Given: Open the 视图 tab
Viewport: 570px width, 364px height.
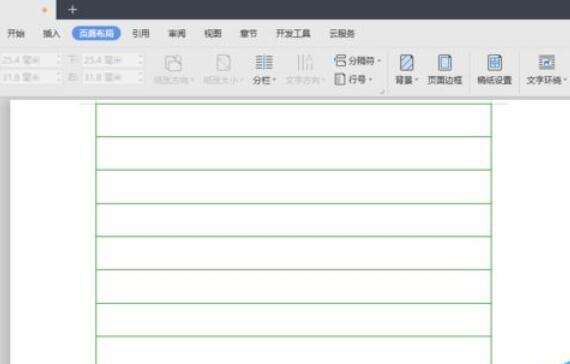Looking at the screenshot, I should pyautogui.click(x=213, y=33).
